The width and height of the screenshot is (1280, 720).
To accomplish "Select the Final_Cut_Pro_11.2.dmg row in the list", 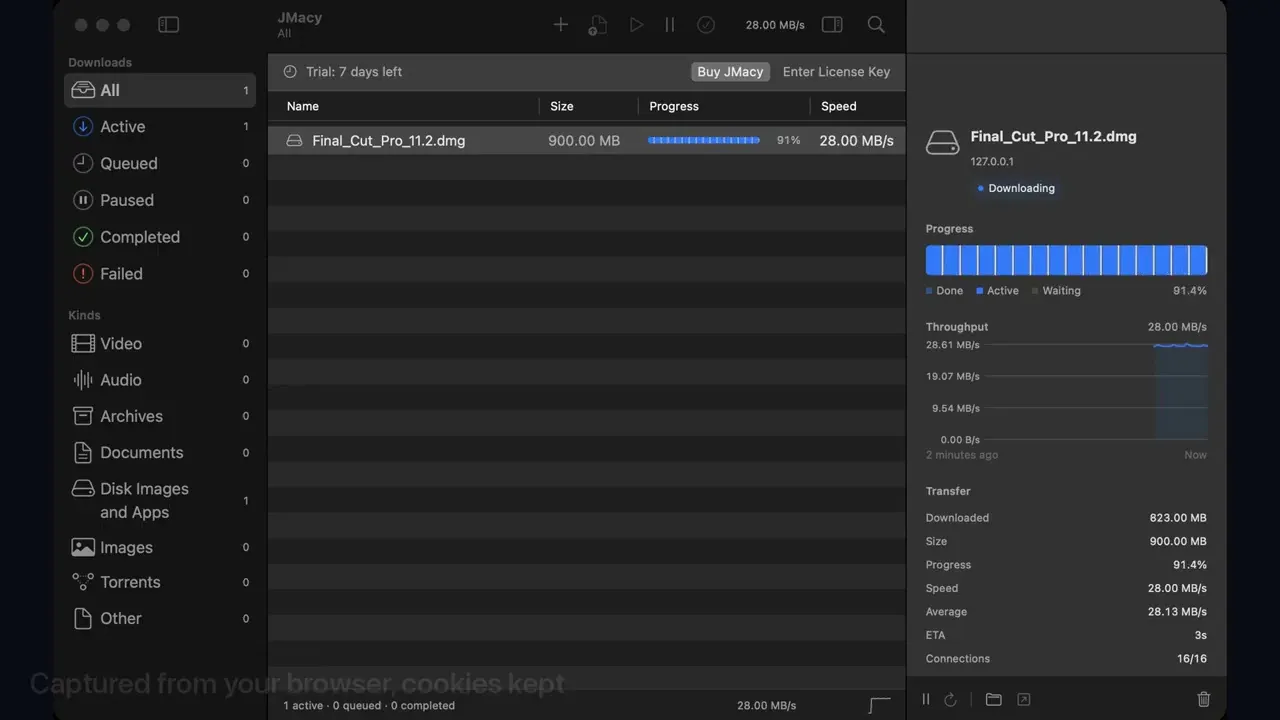I will (587, 141).
